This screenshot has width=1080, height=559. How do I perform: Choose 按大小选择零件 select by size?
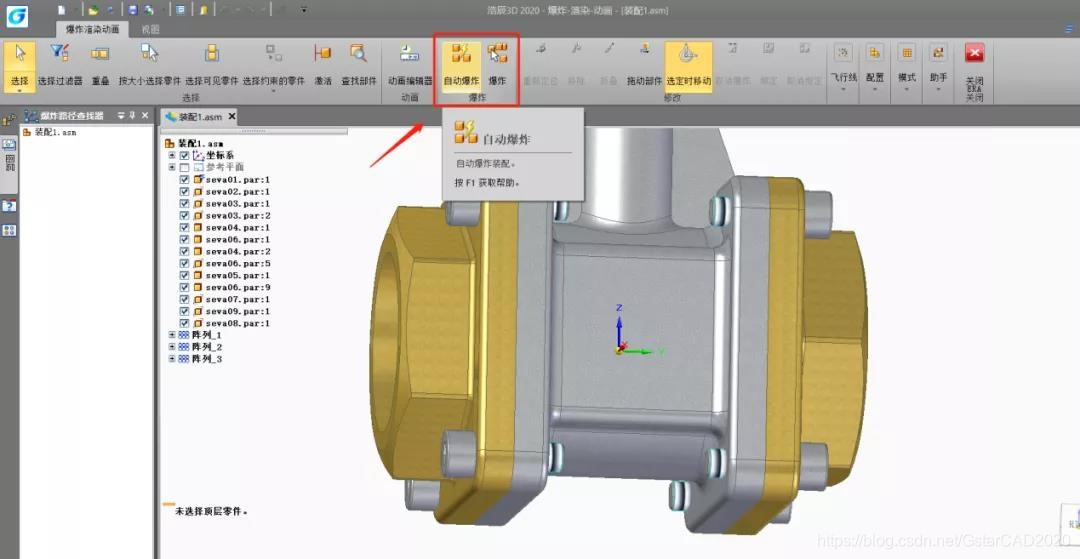tap(149, 65)
